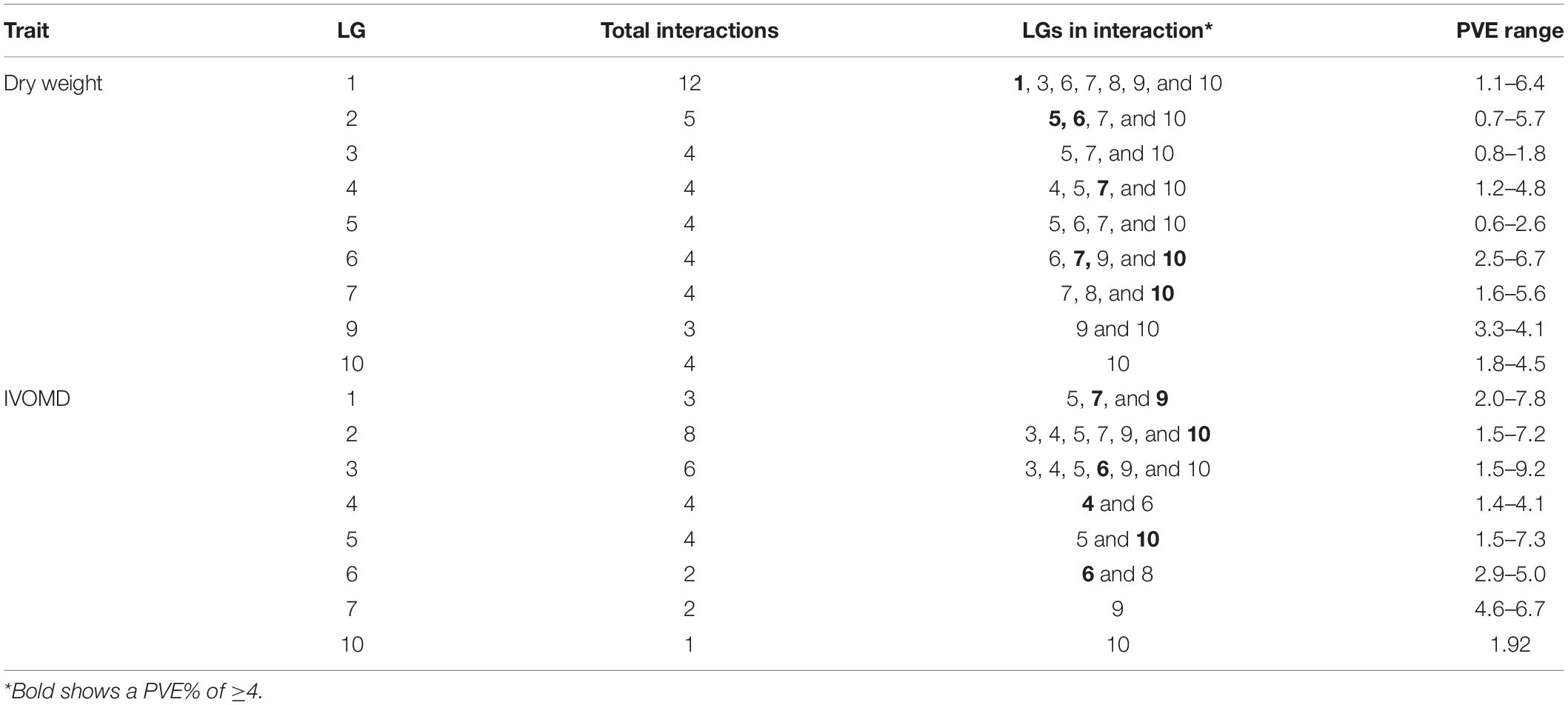This screenshot has width=1568, height=705.
Task: Select the PVE range column header
Action: coord(1509,30)
